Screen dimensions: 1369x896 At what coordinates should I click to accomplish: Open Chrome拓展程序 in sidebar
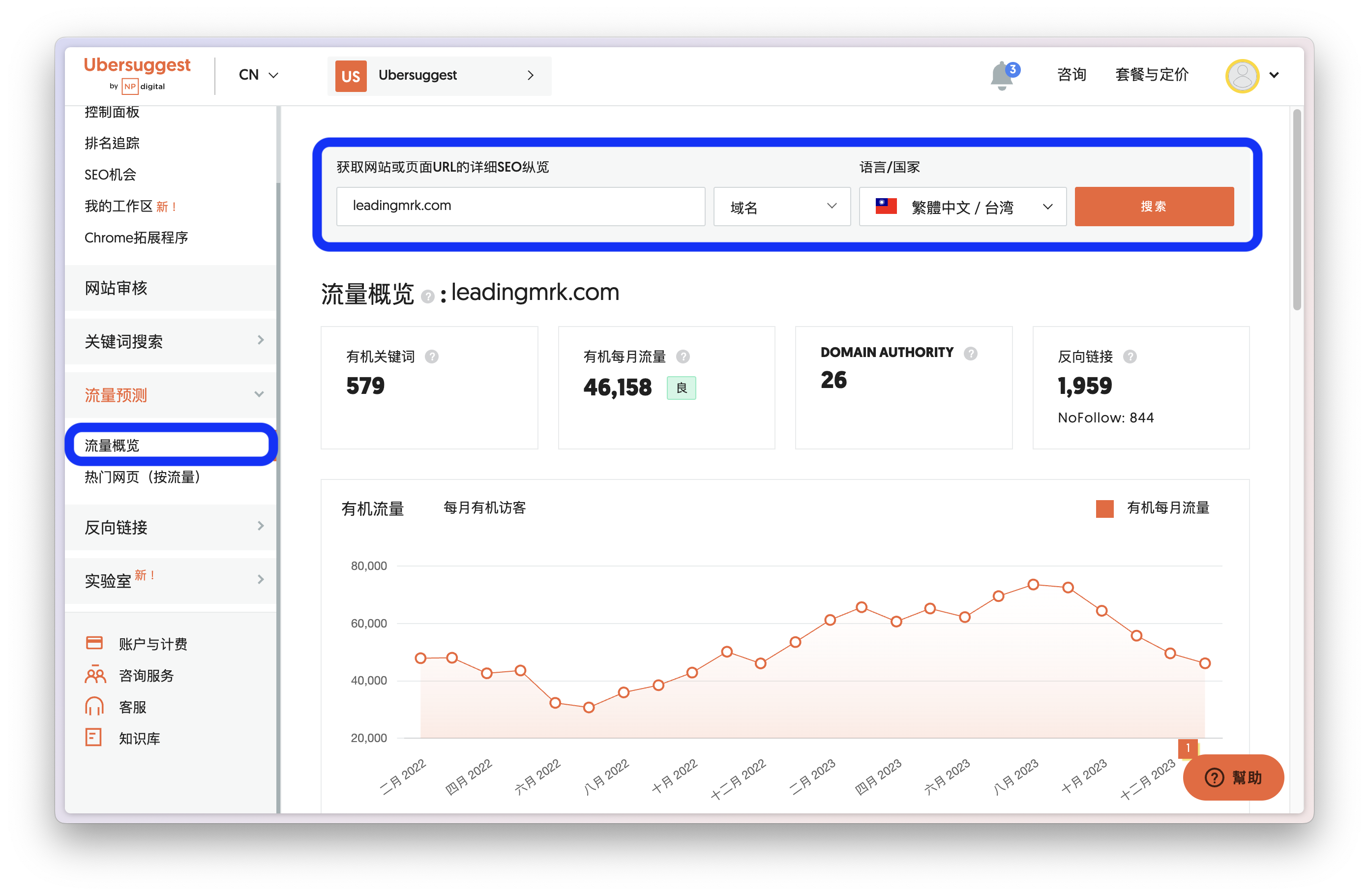coord(136,238)
